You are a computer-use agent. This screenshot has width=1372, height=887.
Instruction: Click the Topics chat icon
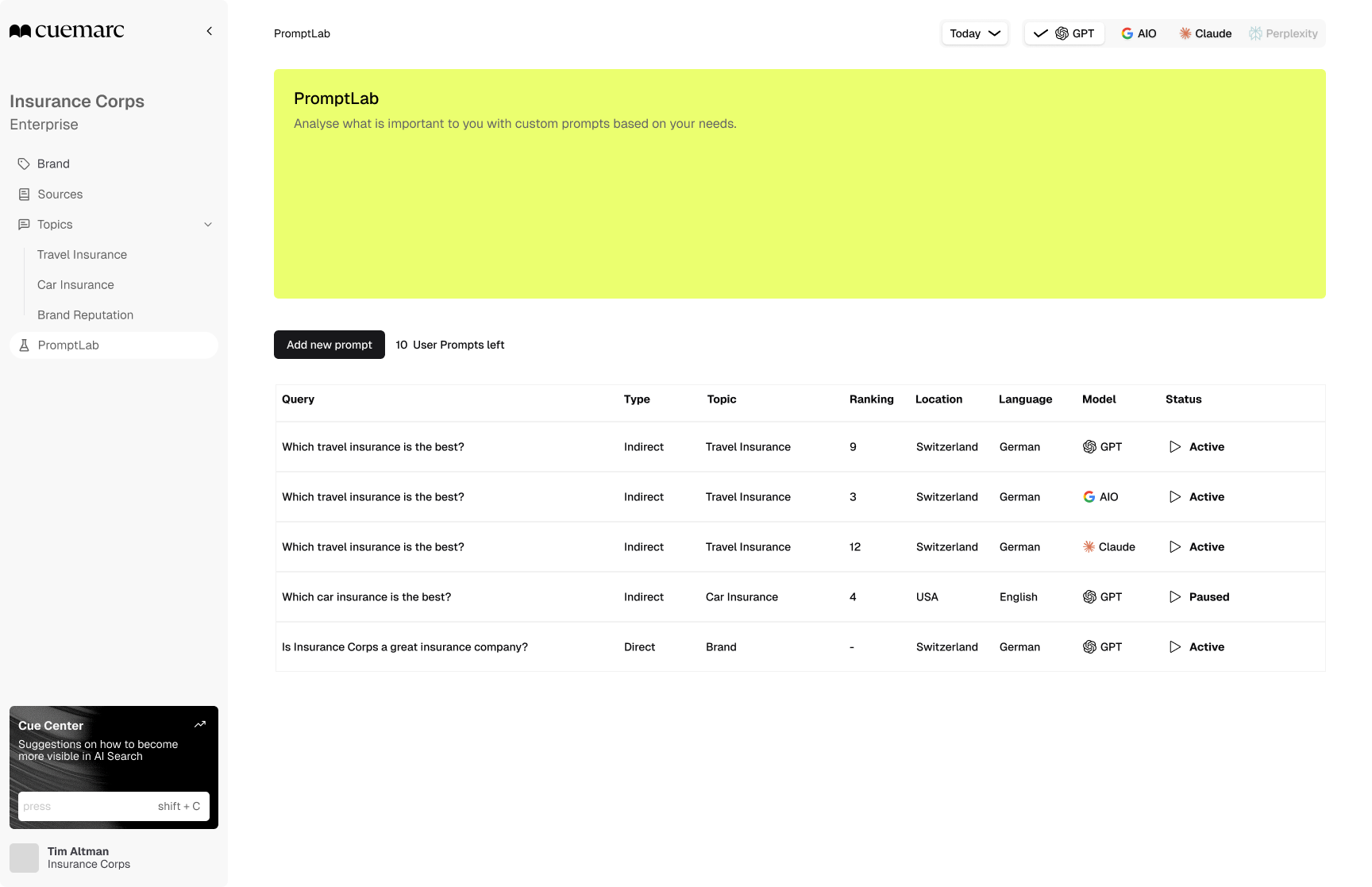[24, 224]
